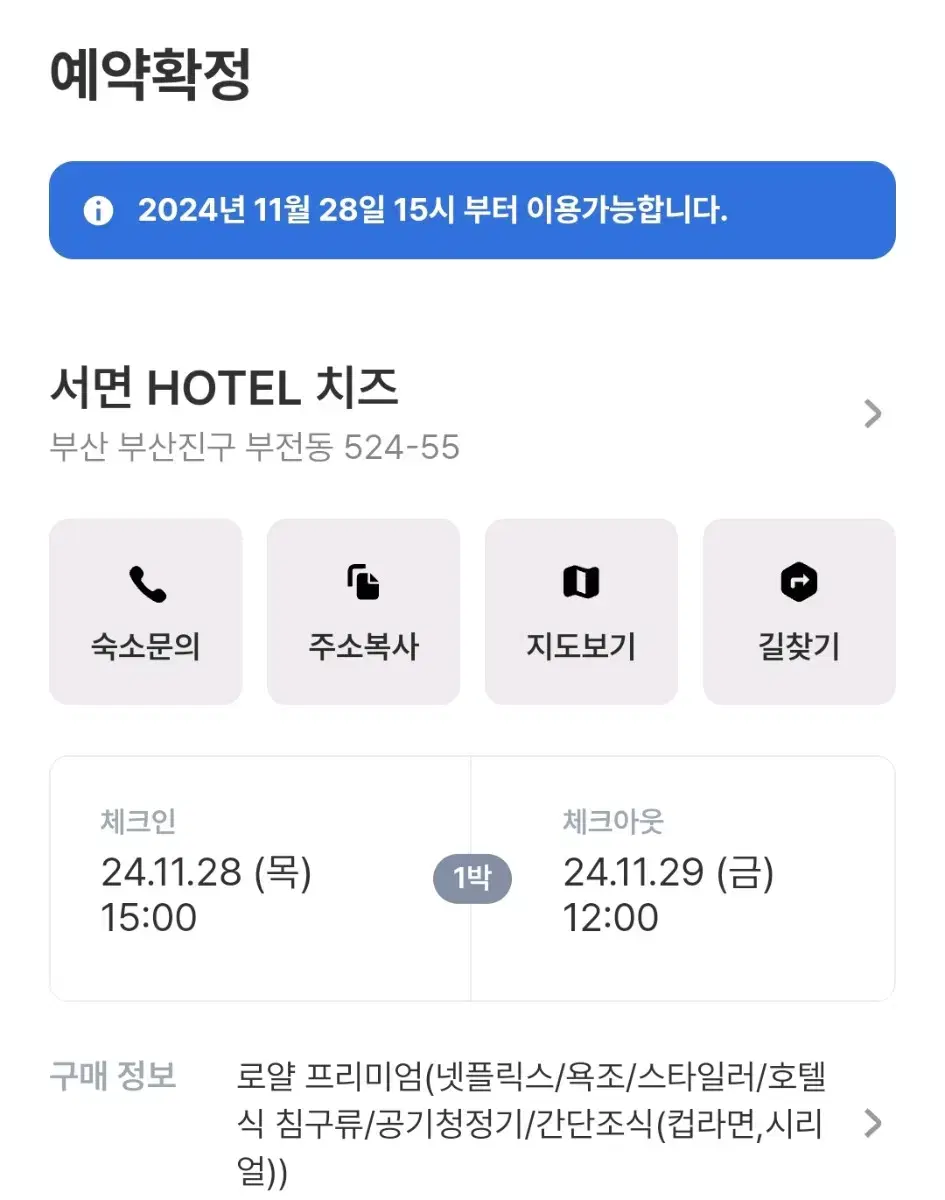
Task: Tap the 예약확정 page heading
Action: coord(150,75)
